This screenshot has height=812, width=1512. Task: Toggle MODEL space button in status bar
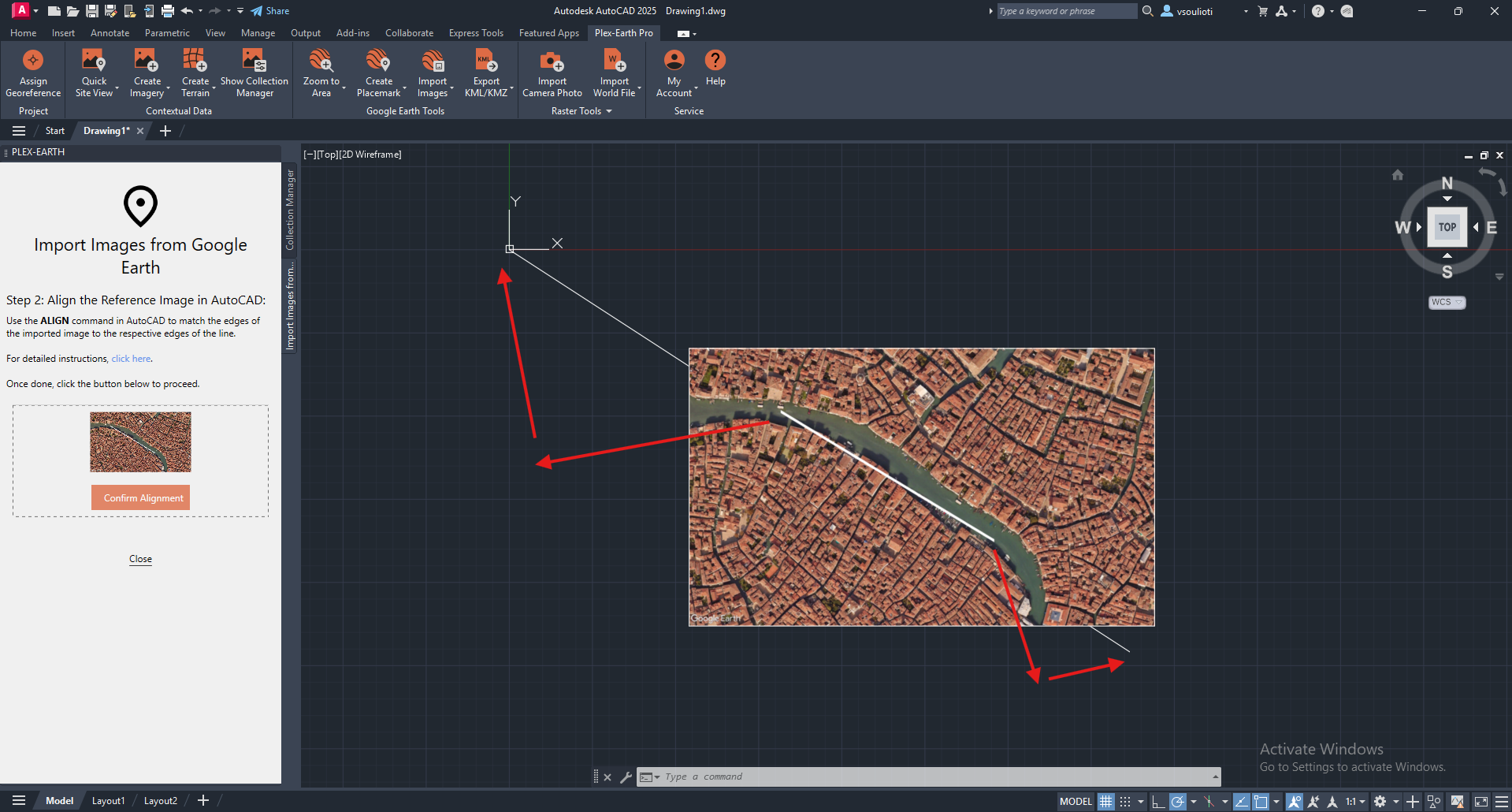(x=1075, y=802)
